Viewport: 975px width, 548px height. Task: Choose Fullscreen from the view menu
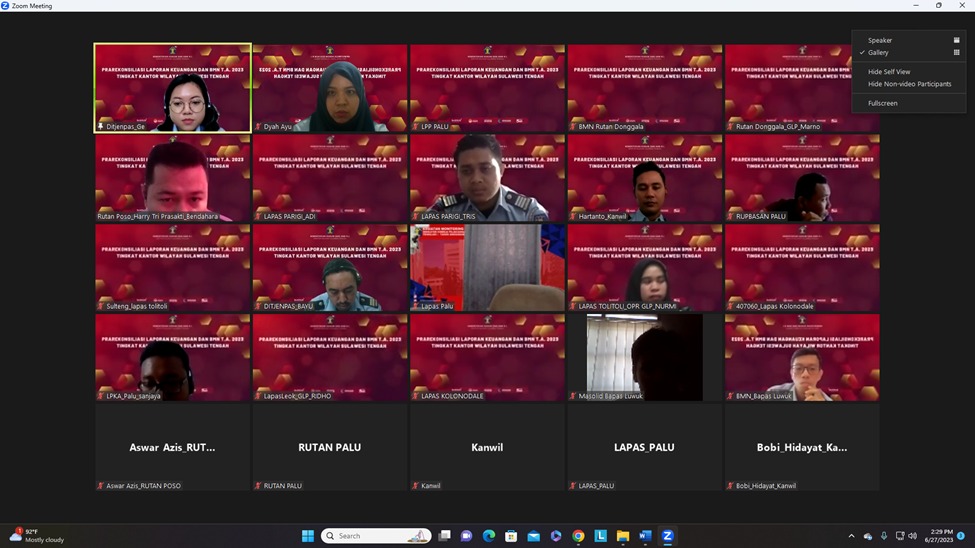pyautogui.click(x=882, y=103)
